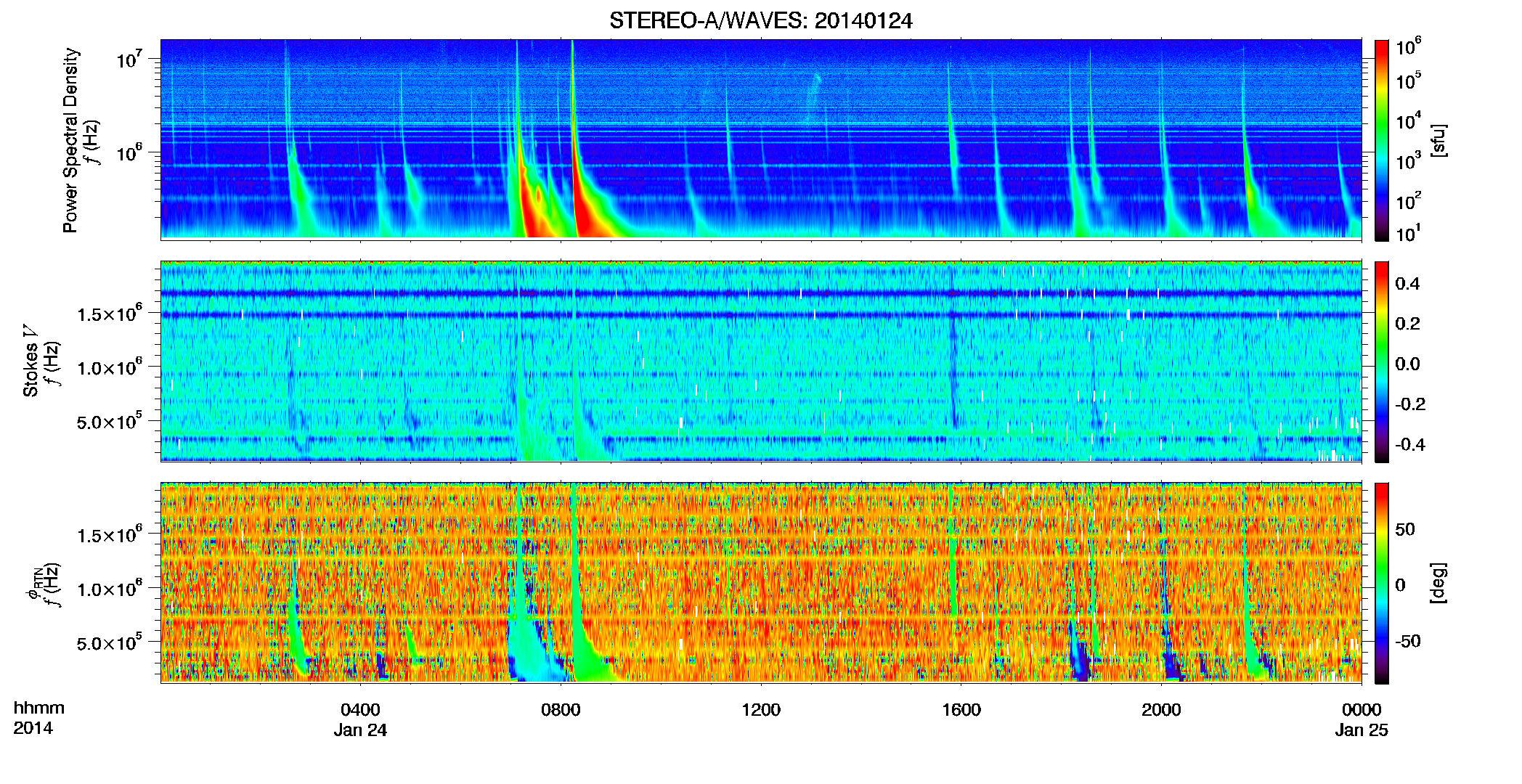Click the Jan 24 date label

click(360, 730)
